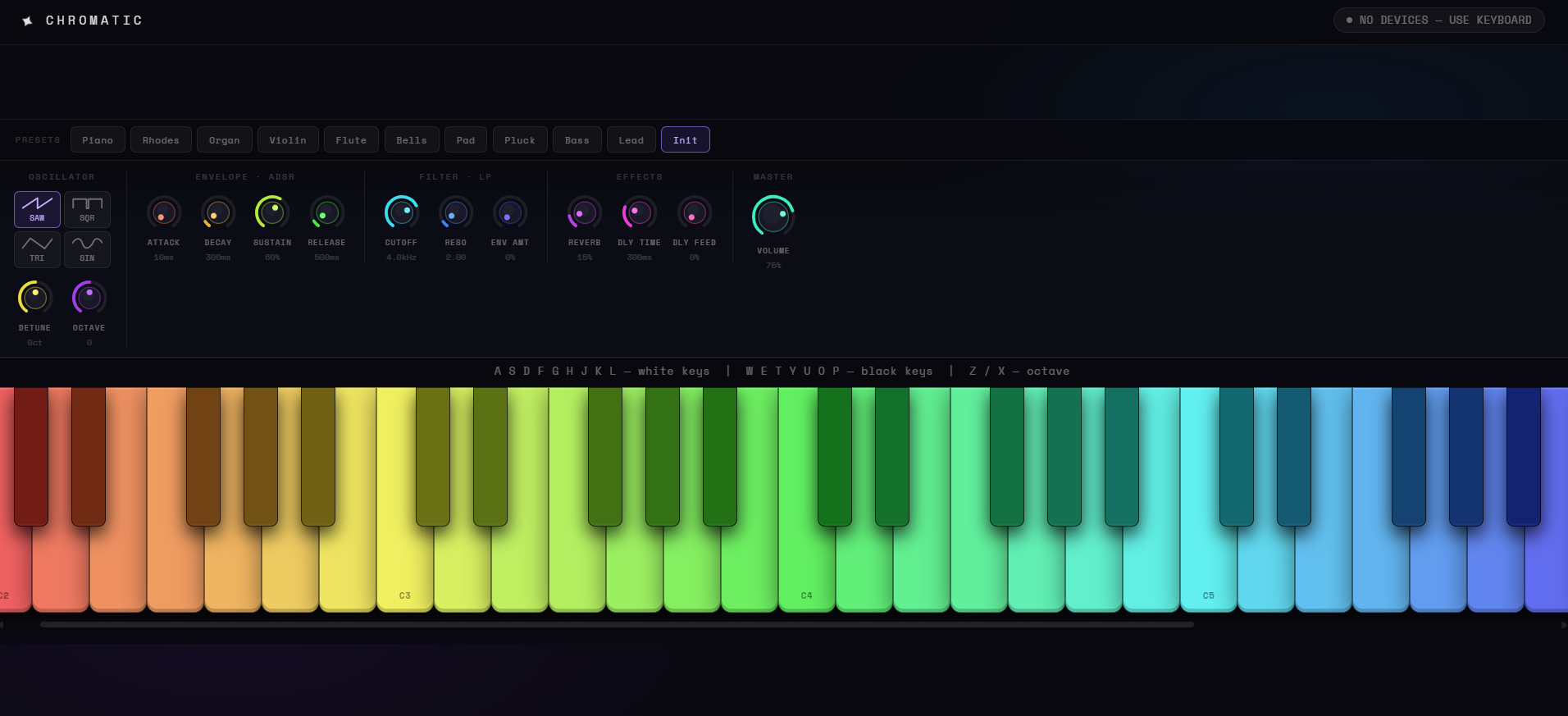Click the 4.0kHz cutoff value
The width and height of the screenshot is (1568, 716).
click(x=402, y=258)
